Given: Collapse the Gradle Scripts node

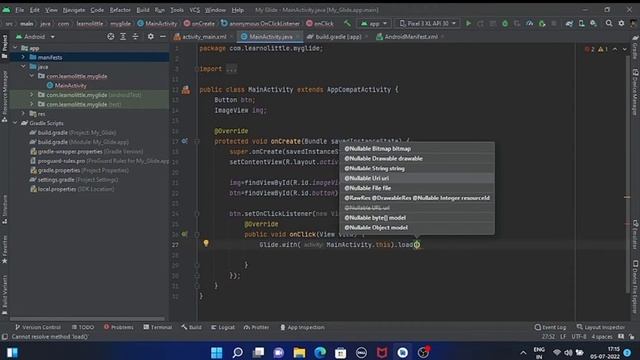Looking at the screenshot, I should [16, 123].
